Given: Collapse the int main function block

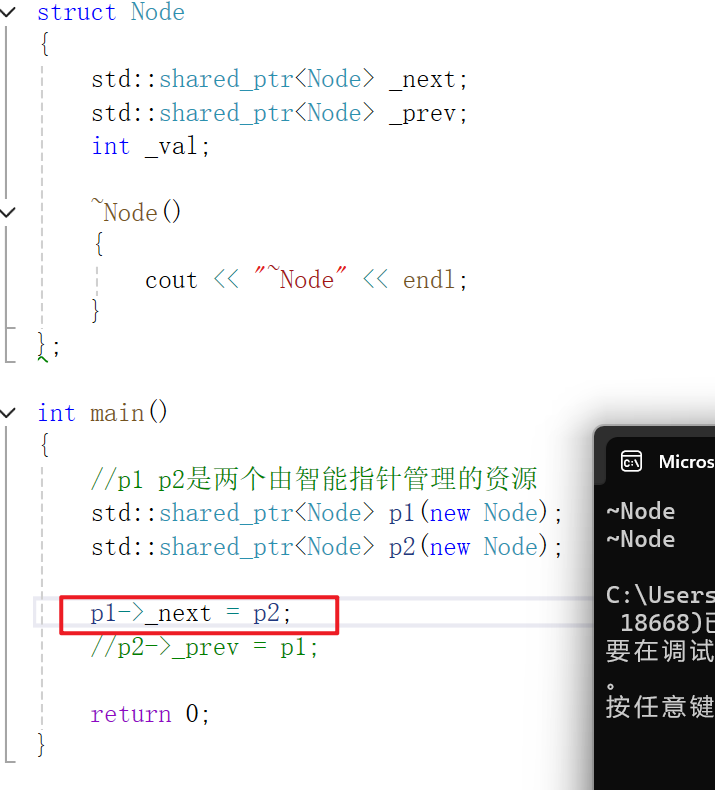Looking at the screenshot, I should point(8,413).
